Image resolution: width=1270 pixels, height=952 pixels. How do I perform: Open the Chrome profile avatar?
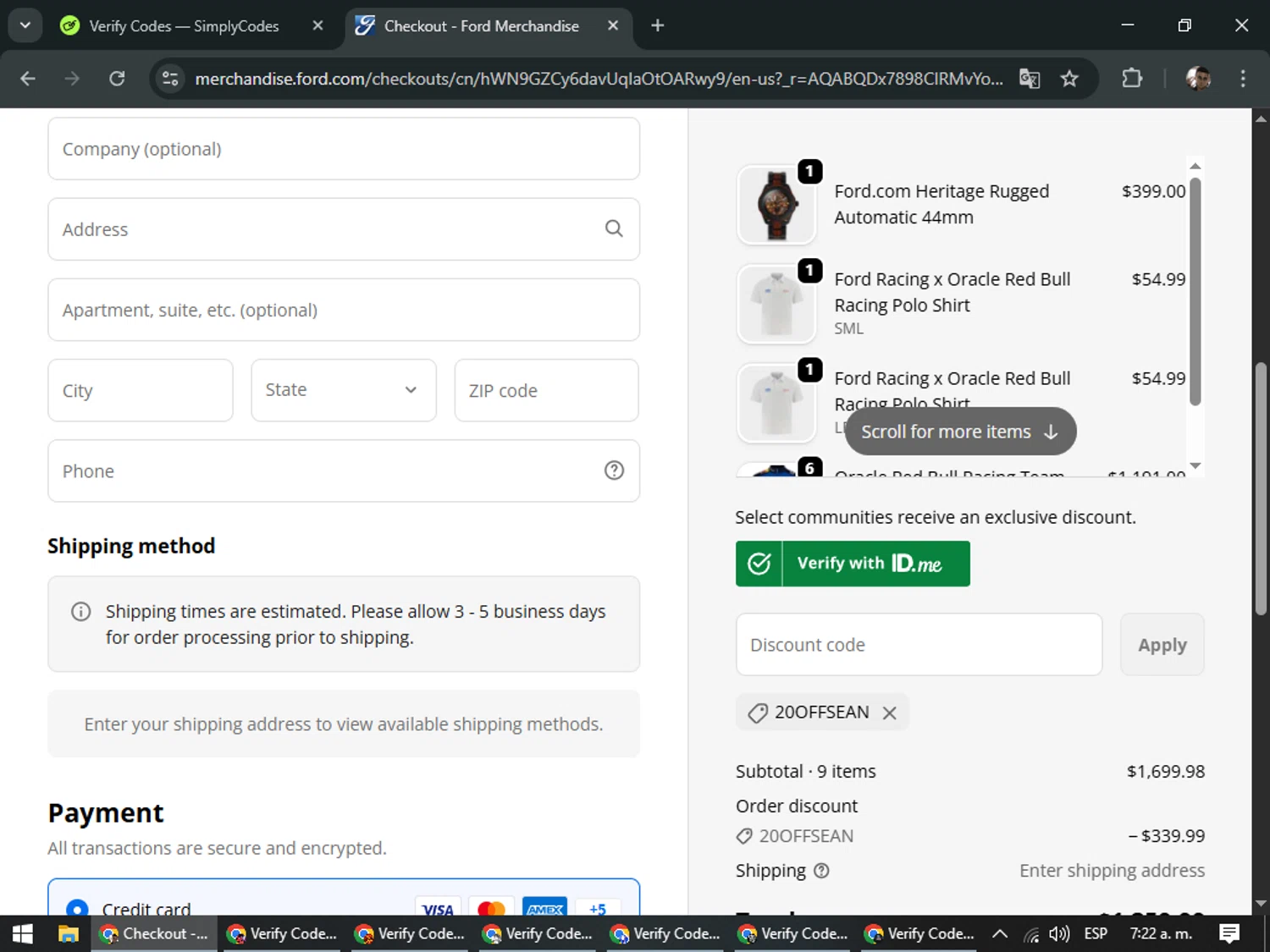click(x=1198, y=79)
